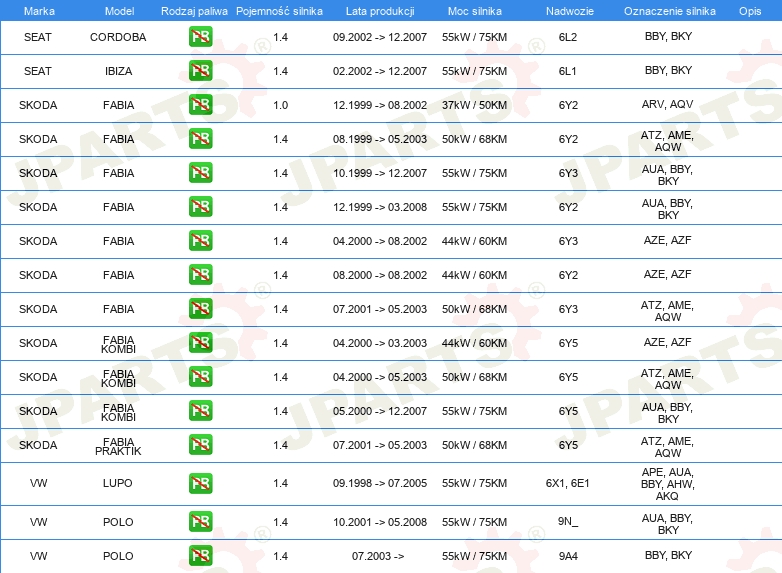
Task: Click fuel icon in FABIA KOMBI 04.2000 -> 03.2003 row
Action: [200, 343]
